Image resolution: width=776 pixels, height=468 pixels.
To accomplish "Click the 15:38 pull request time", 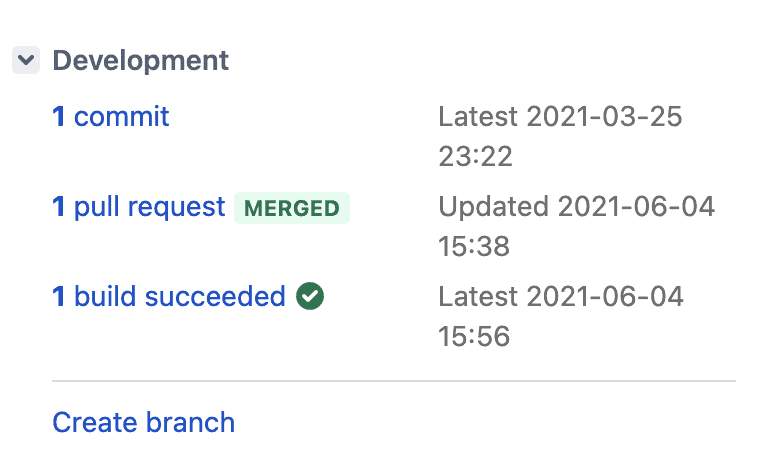I will (474, 246).
